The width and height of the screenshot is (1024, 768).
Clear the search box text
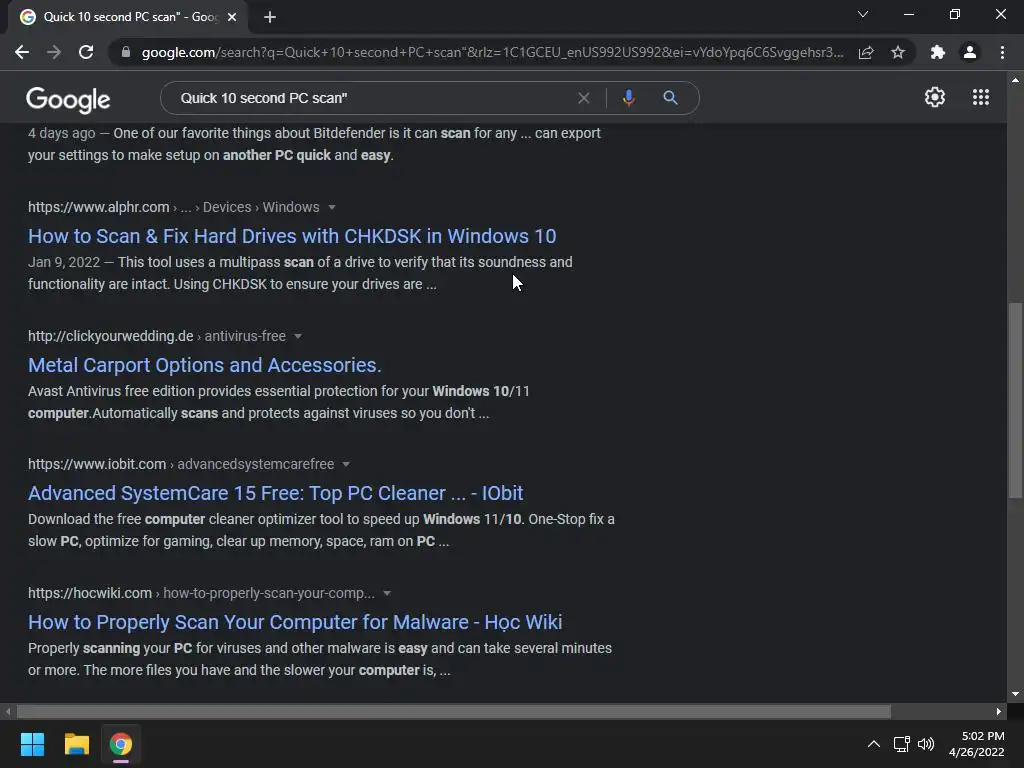[584, 98]
